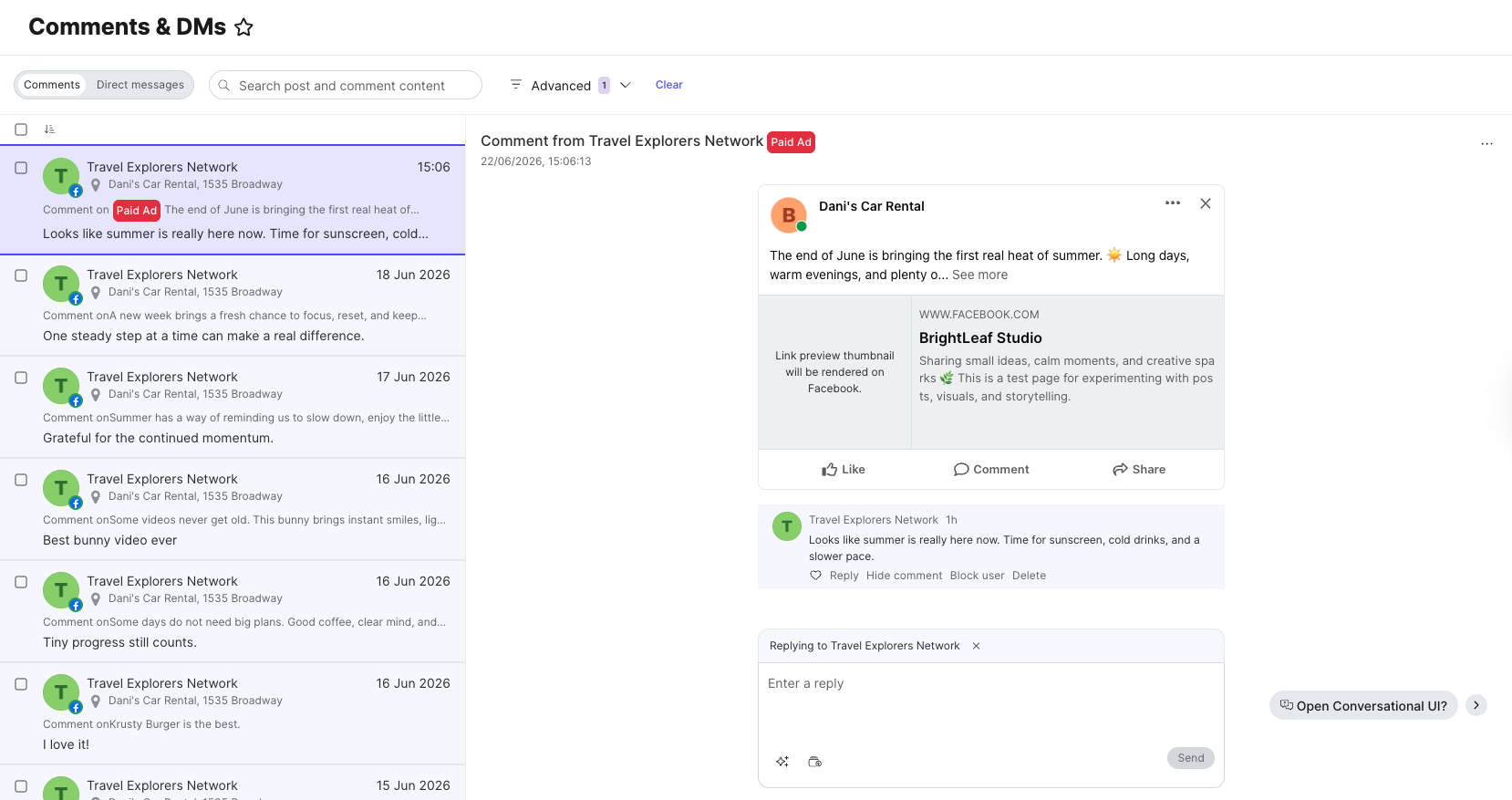The width and height of the screenshot is (1512, 800).
Task: Click the heart icon under the comment
Action: click(x=816, y=576)
